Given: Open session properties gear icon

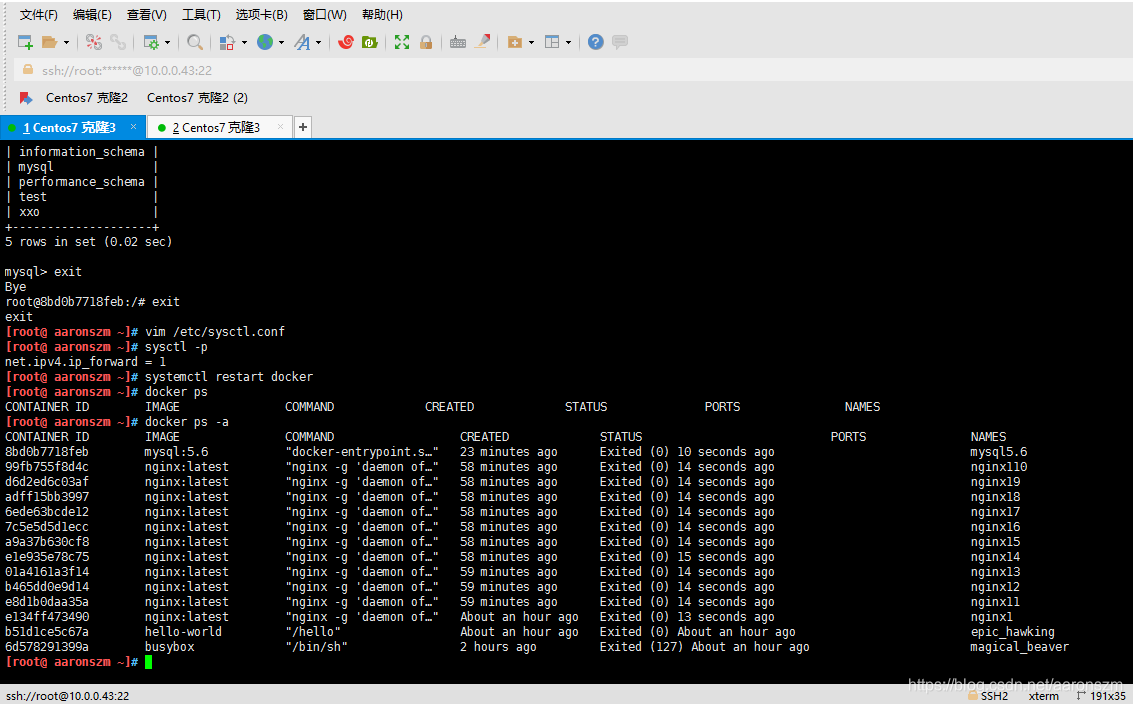Looking at the screenshot, I should pyautogui.click(x=151, y=43).
